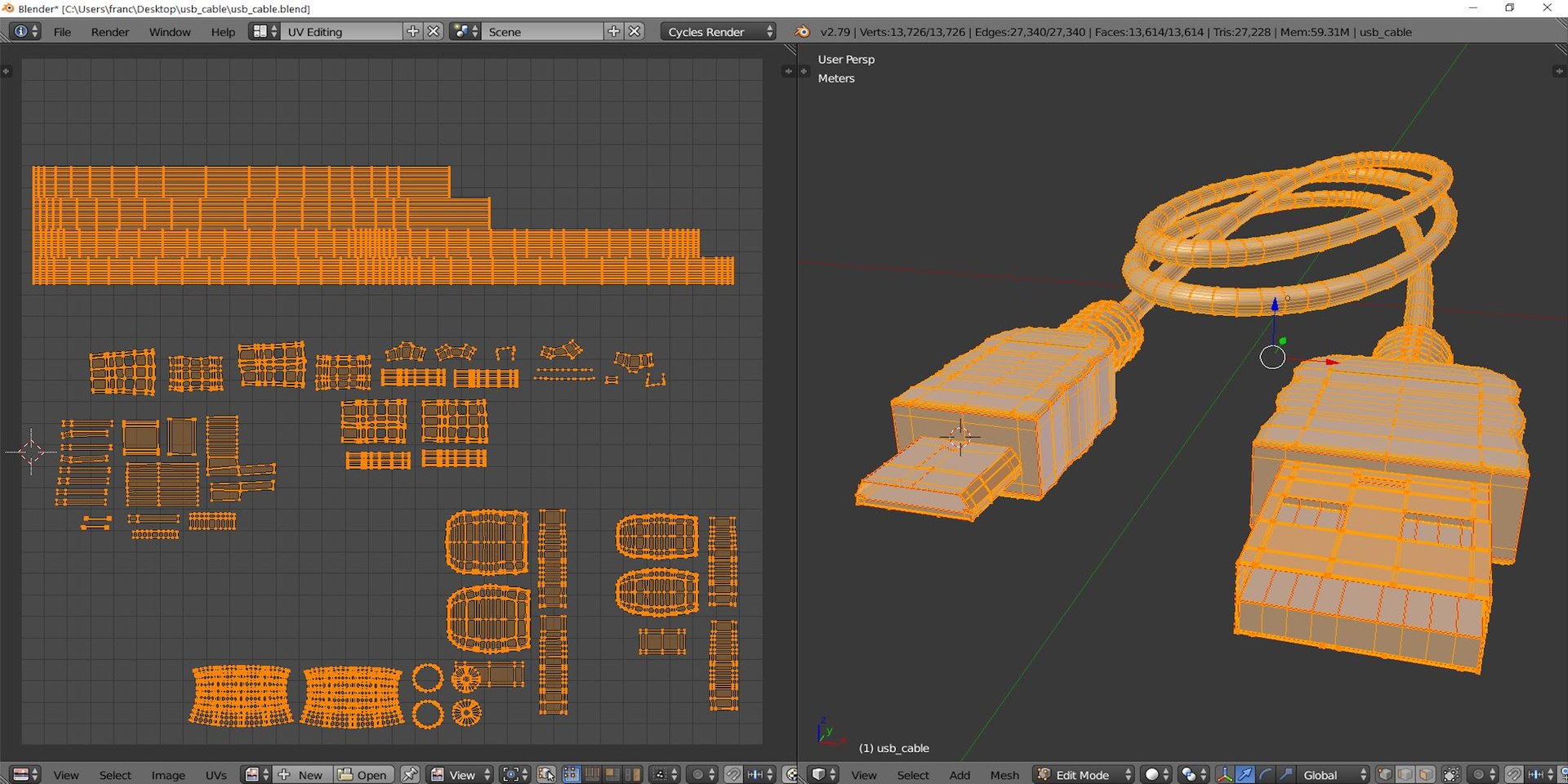Screen dimensions: 1568x784
Task: Open the Help menu
Action: (x=223, y=32)
